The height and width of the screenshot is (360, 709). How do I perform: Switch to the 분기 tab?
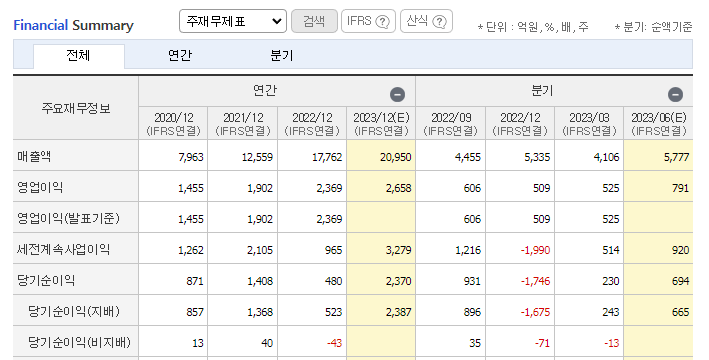(x=282, y=56)
